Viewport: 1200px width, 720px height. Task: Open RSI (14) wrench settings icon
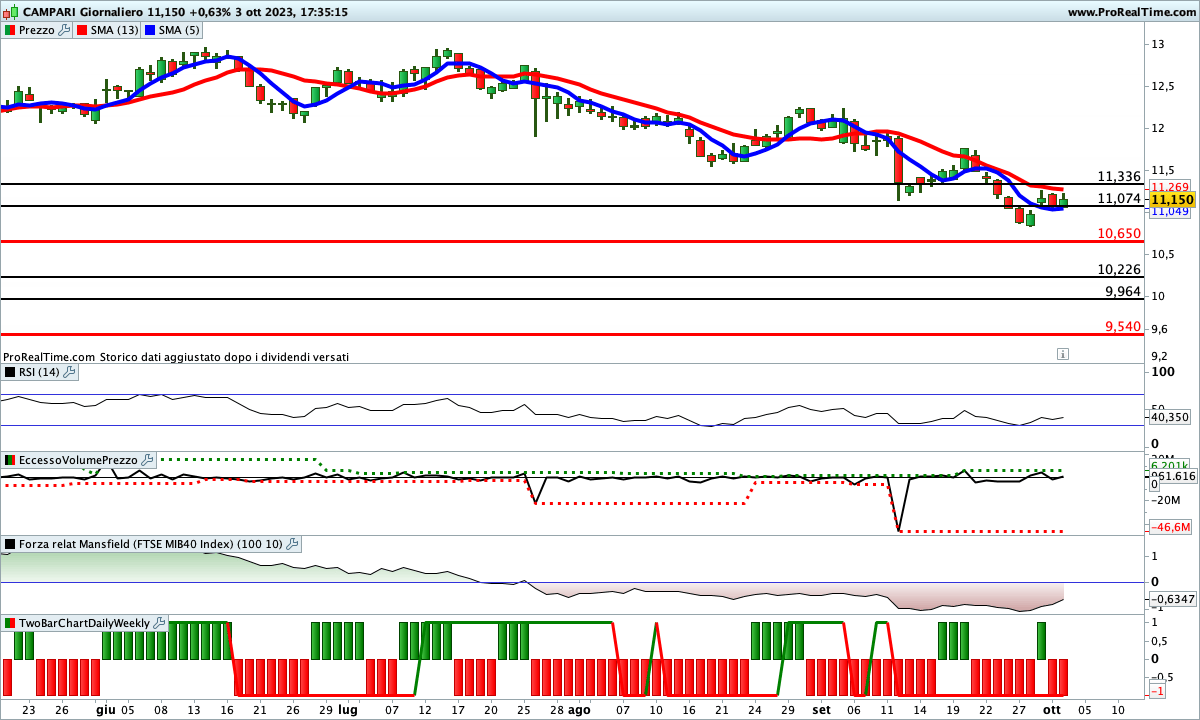click(69, 372)
